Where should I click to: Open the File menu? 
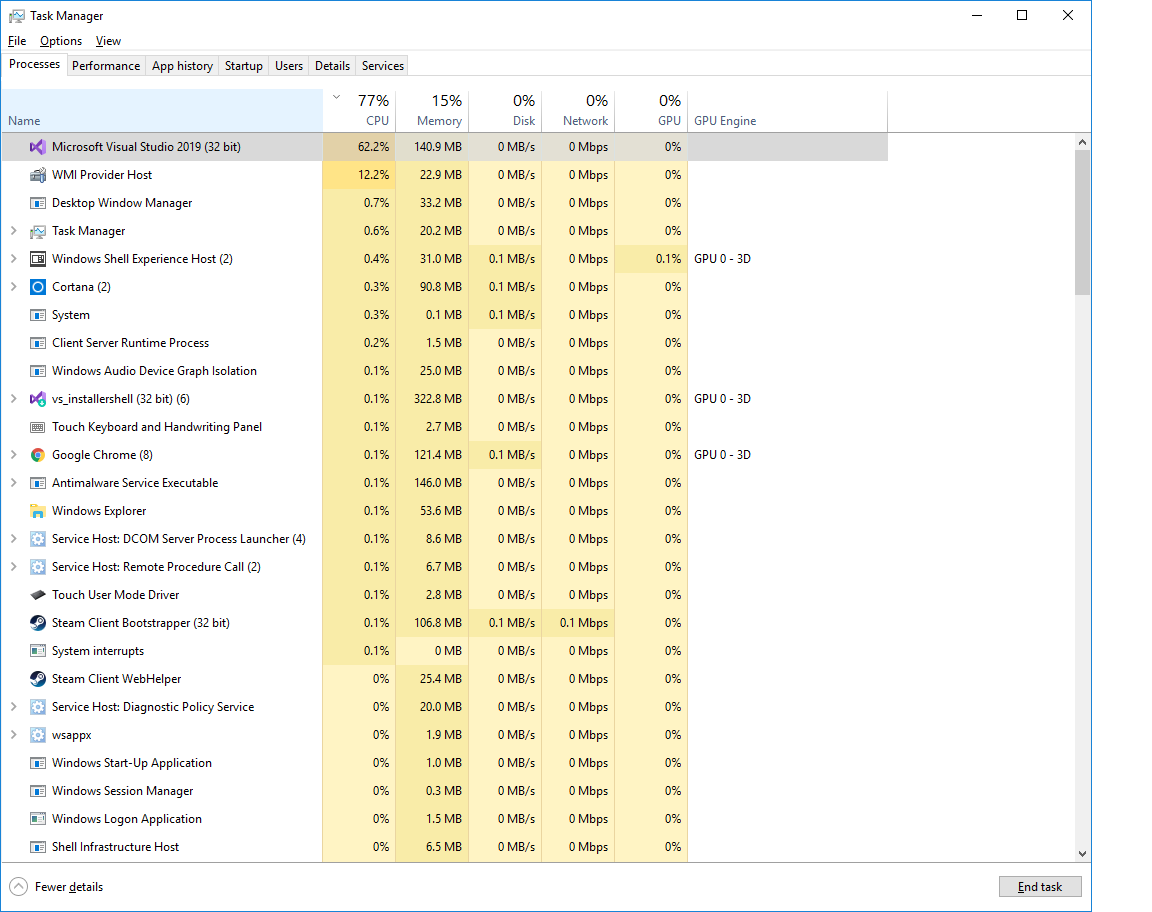tap(17, 41)
